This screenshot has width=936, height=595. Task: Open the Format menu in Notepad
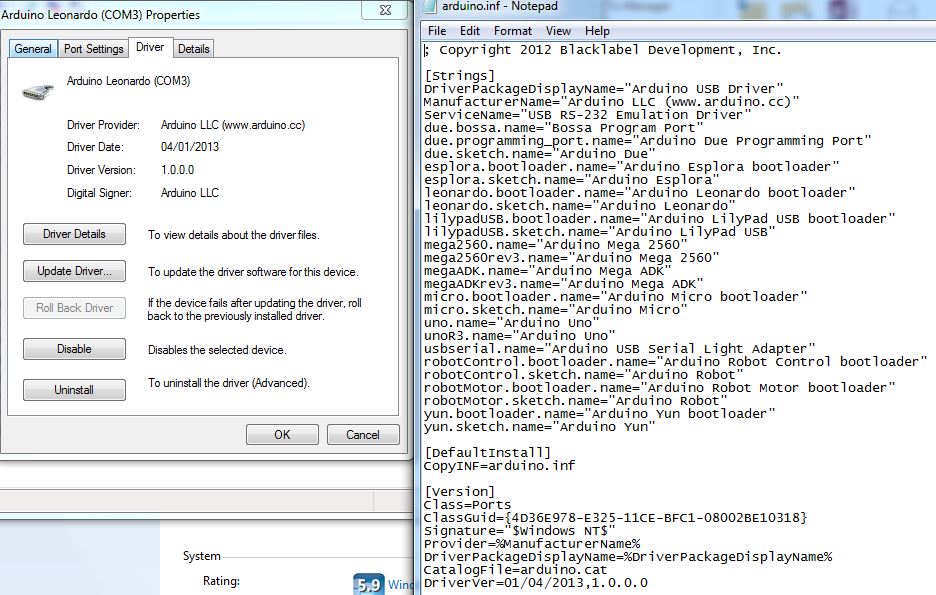click(513, 31)
